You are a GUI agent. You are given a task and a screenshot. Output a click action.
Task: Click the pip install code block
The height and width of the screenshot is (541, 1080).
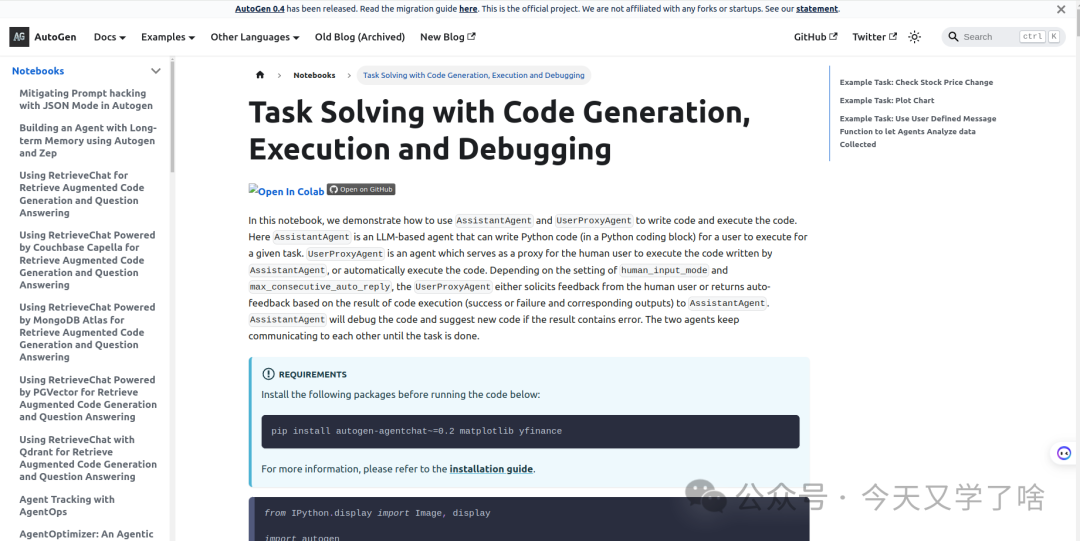tap(530, 431)
